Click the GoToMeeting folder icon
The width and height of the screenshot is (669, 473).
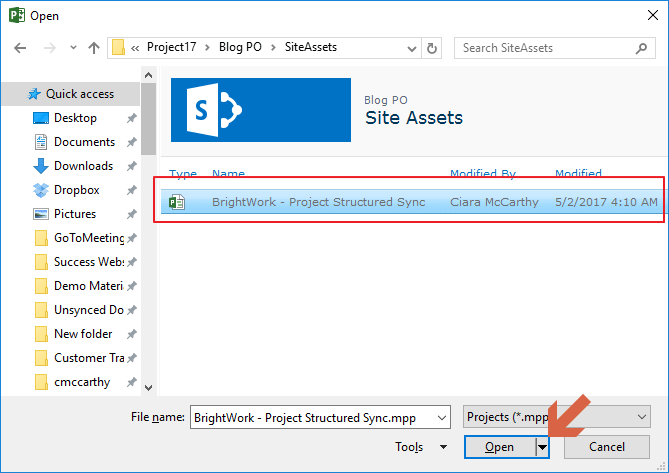[x=41, y=238]
